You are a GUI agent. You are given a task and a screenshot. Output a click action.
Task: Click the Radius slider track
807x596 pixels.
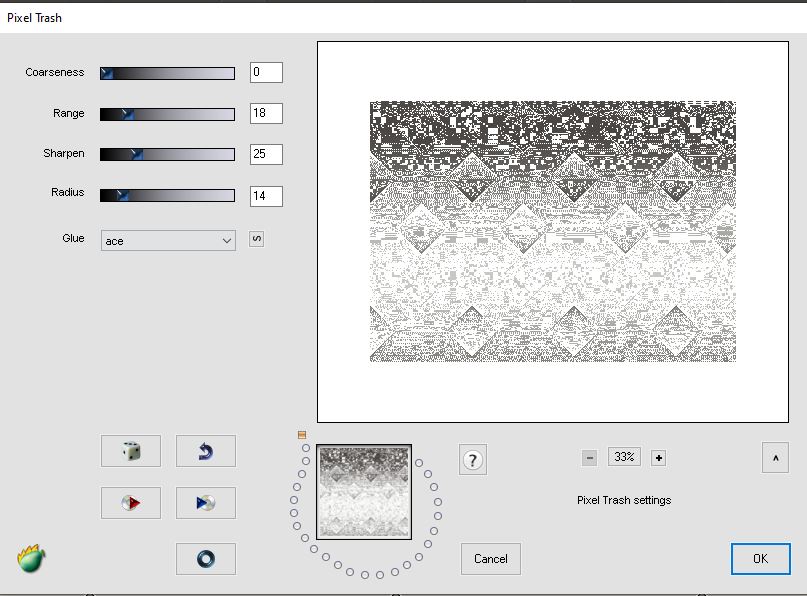[167, 195]
